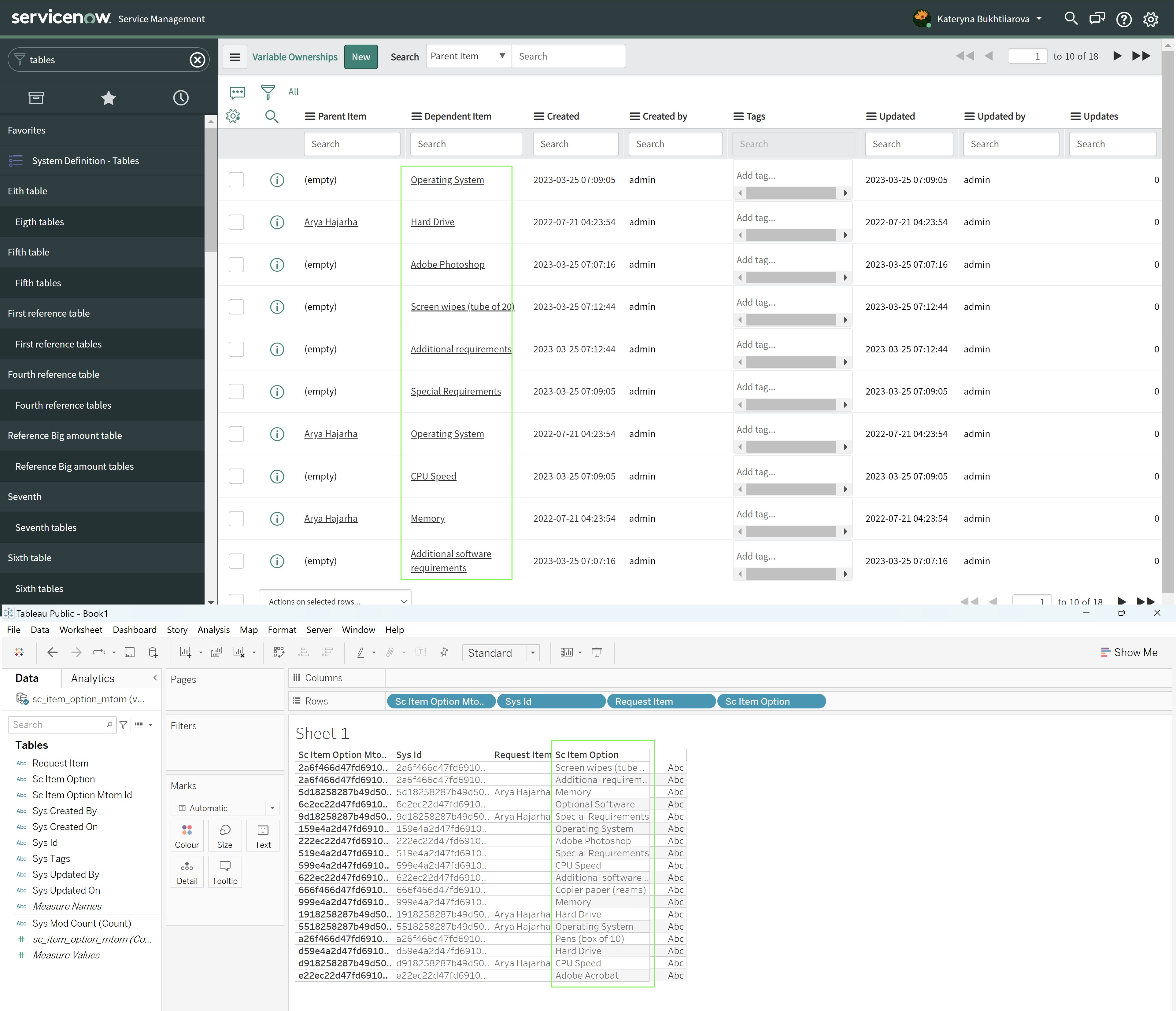Open the activity stream speech bubble icon

[x=237, y=92]
